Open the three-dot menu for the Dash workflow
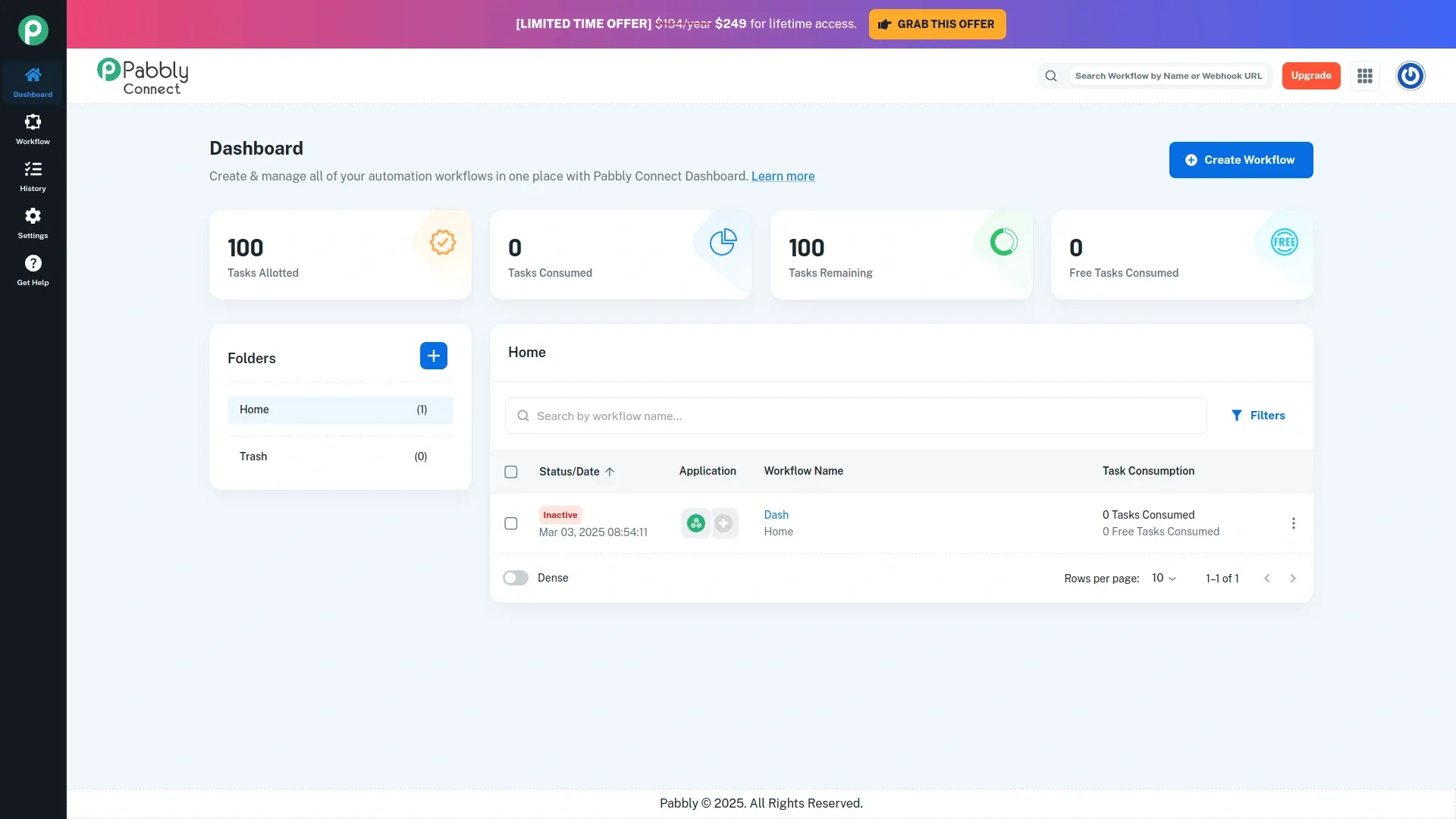Screen dimensions: 1456x819 click(1293, 523)
